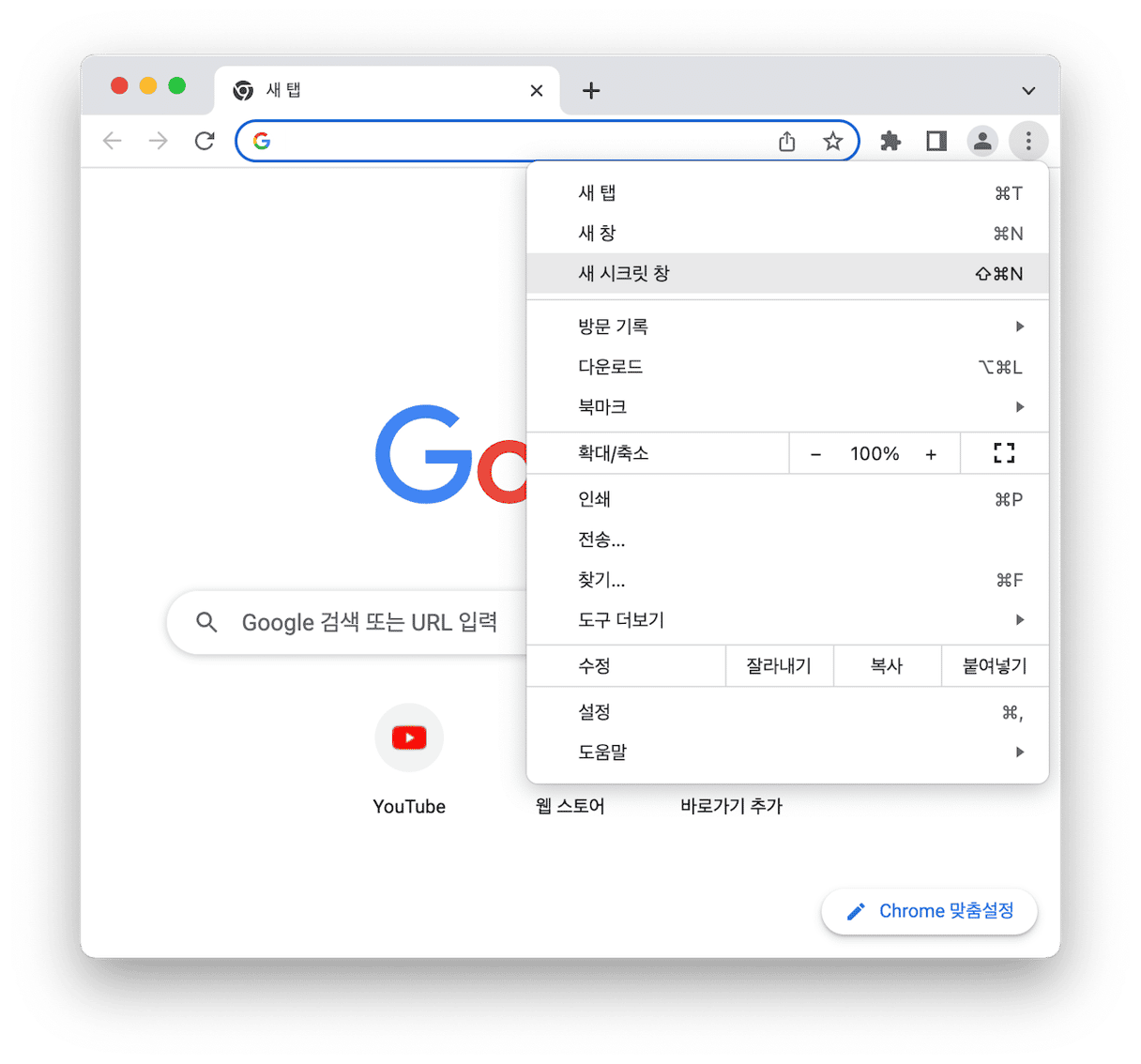Click the 복사 button
The height and width of the screenshot is (1064, 1141).
point(887,666)
